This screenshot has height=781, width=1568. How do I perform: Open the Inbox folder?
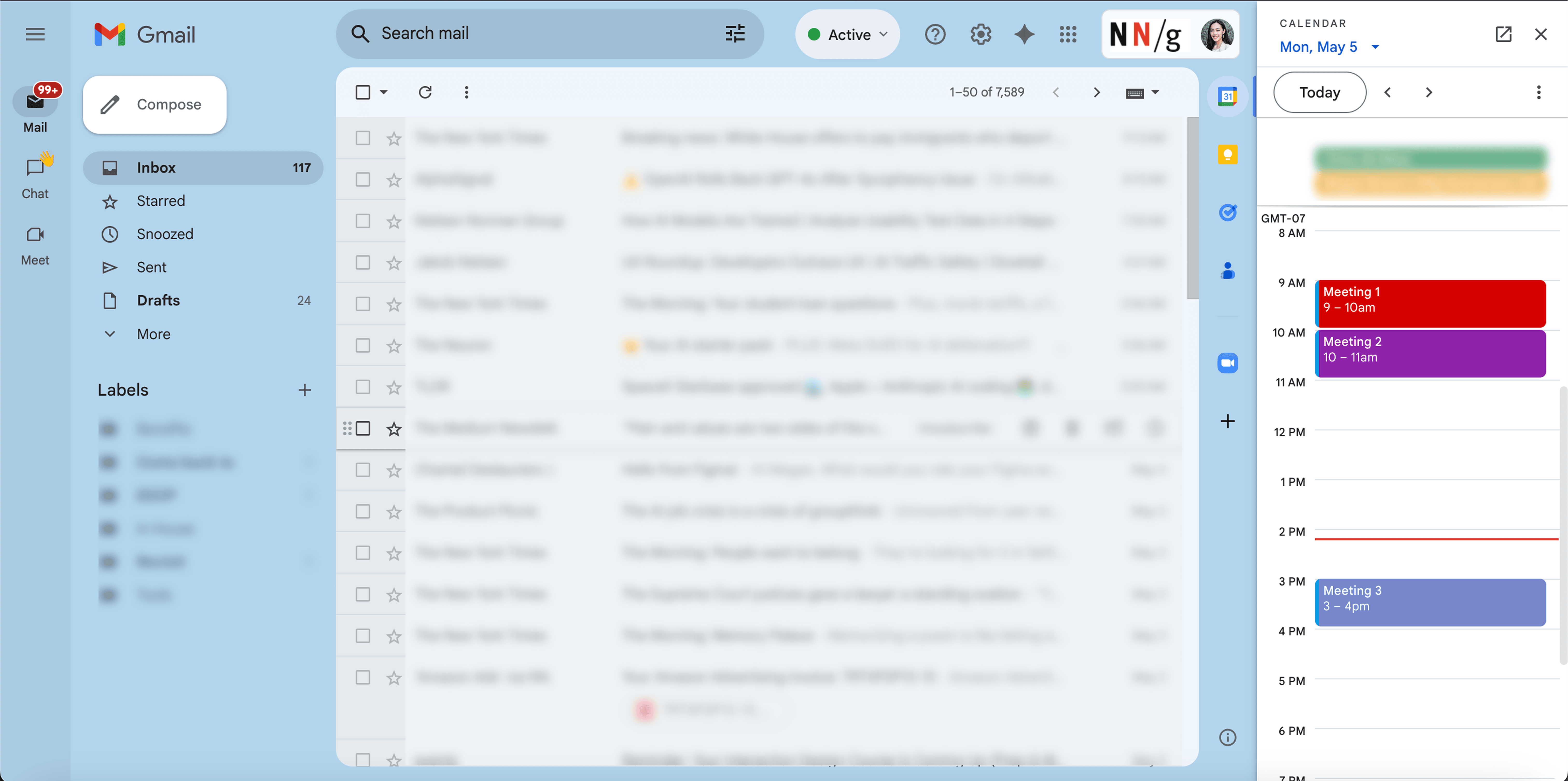tap(203, 168)
